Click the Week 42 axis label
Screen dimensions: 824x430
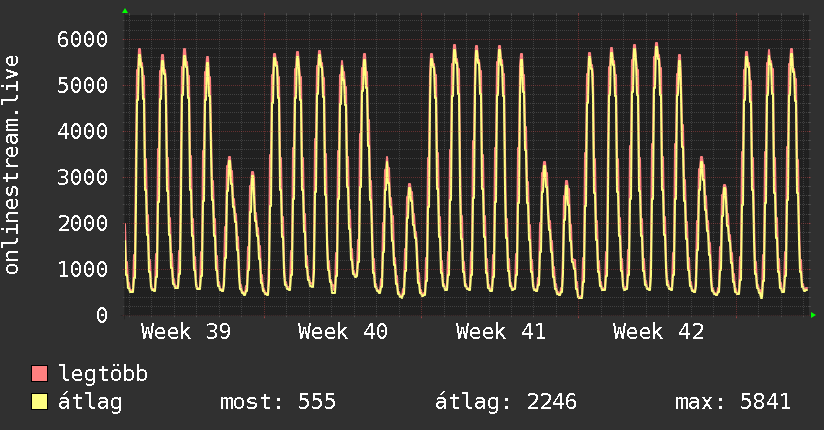[x=658, y=332]
